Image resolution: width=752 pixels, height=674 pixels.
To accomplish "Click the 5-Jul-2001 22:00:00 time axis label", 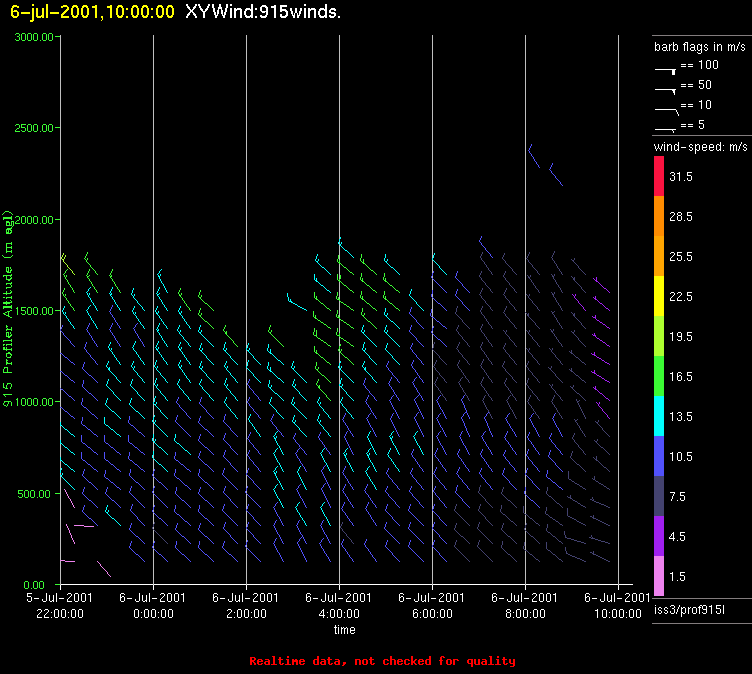I will [59, 605].
